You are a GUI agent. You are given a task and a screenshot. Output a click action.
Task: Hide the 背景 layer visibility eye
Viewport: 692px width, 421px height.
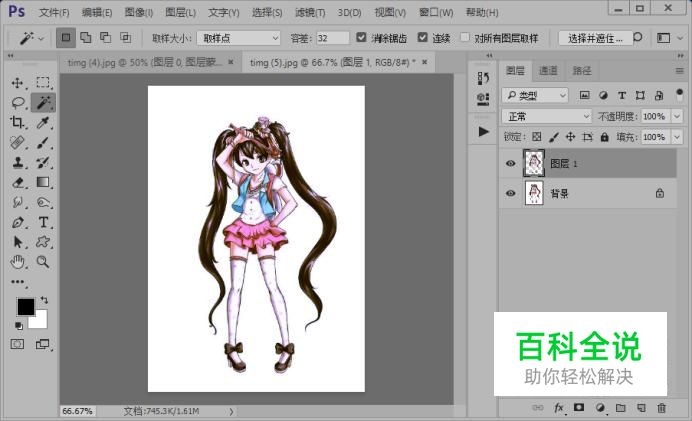click(511, 193)
